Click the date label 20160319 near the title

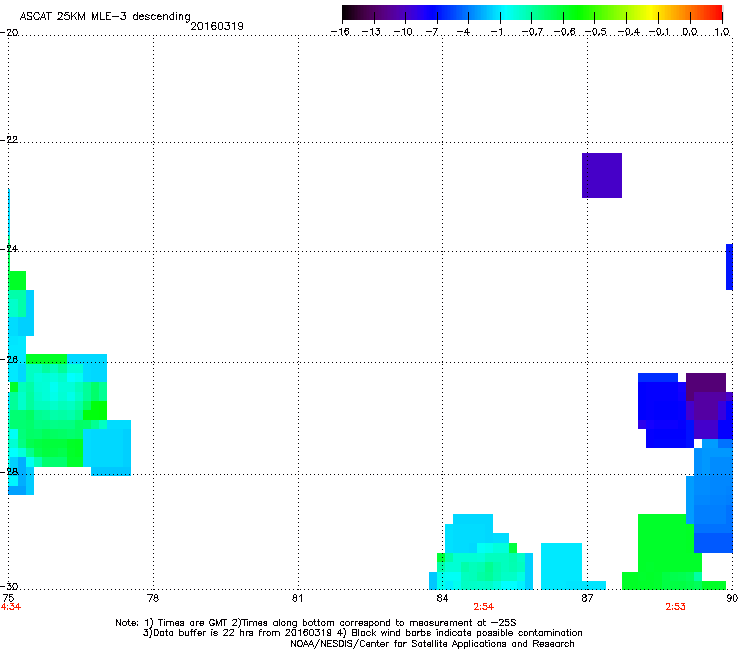click(x=217, y=26)
